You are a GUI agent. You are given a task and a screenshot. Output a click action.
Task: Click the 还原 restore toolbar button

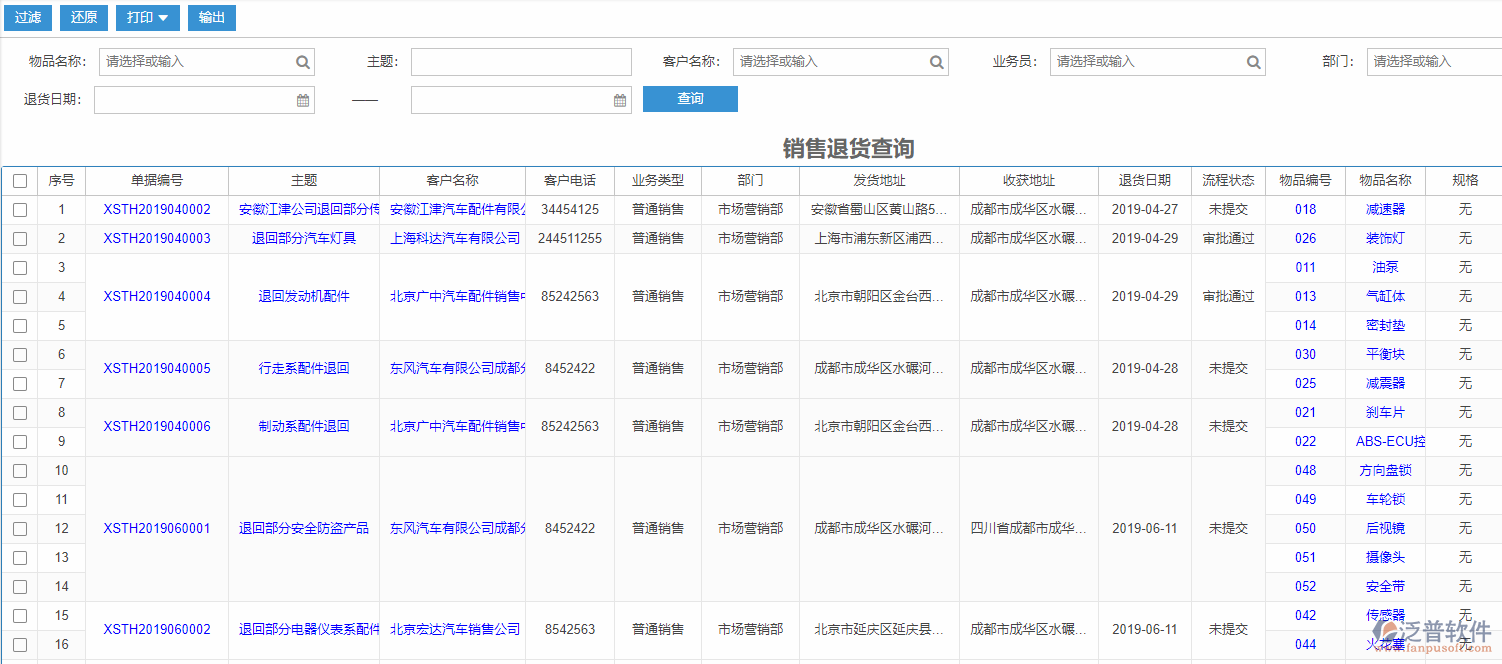point(83,17)
